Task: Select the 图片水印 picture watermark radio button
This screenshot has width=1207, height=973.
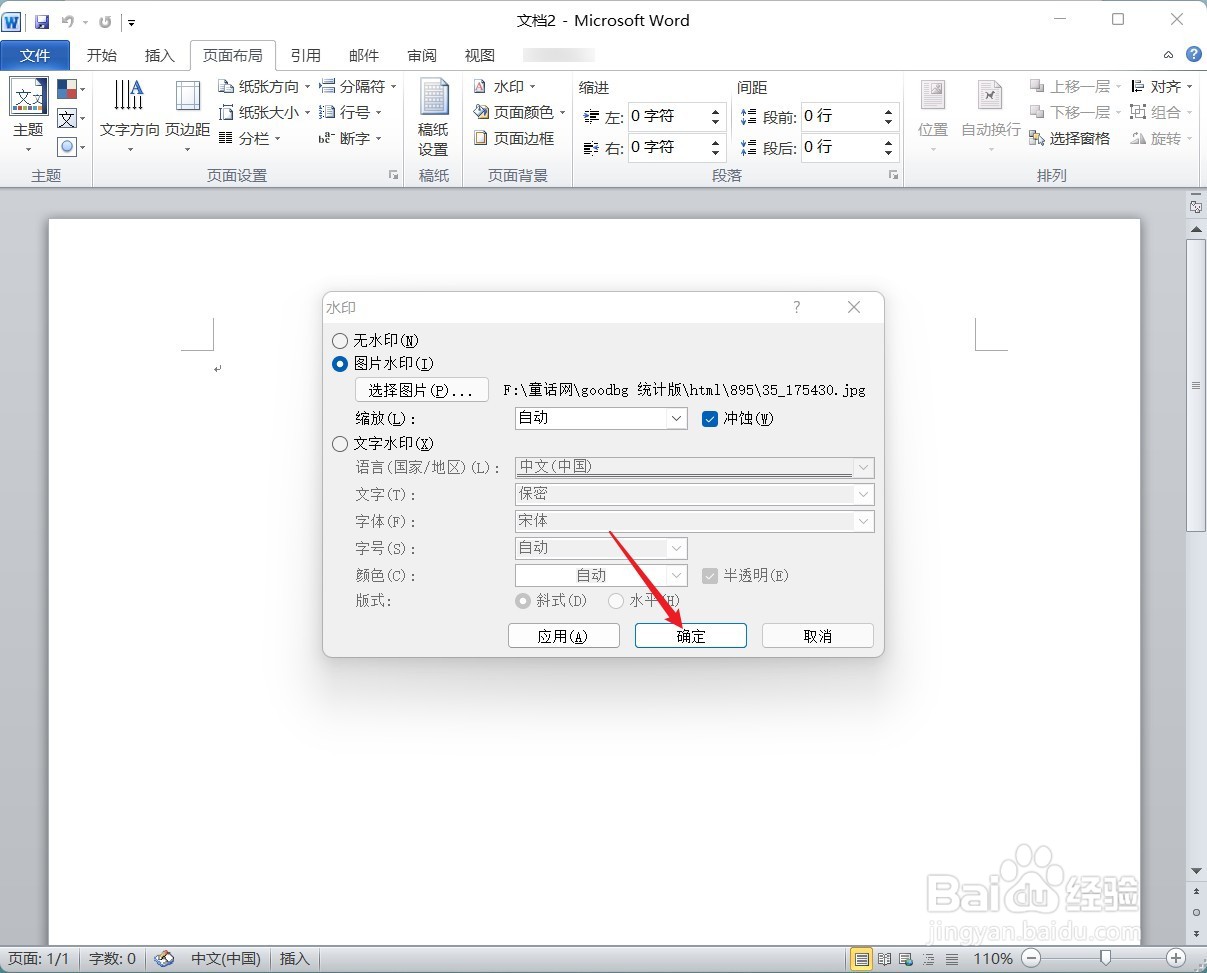Action: click(340, 363)
